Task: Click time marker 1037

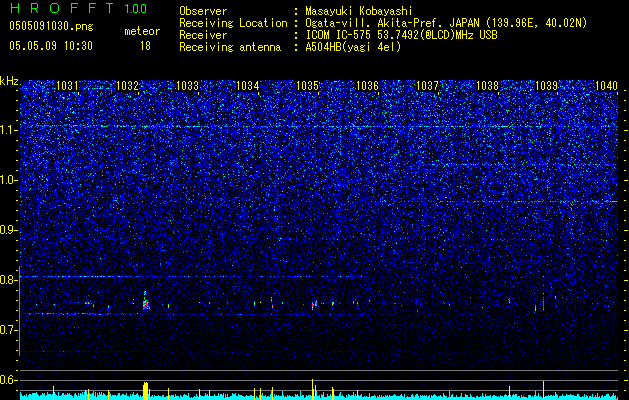Action: 428,85
